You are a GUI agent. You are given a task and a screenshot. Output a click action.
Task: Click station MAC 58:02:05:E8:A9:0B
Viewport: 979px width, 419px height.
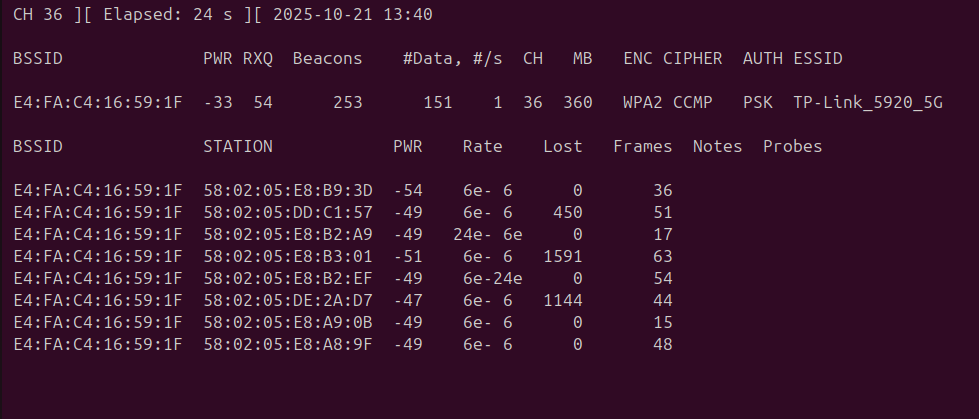click(x=288, y=322)
